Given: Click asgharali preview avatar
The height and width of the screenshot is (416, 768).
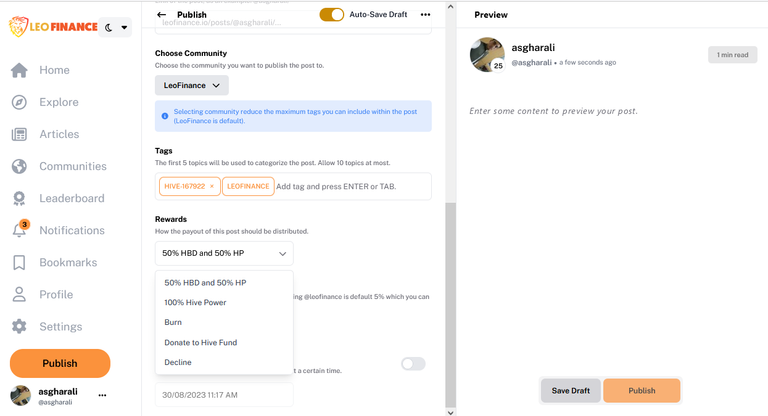Looking at the screenshot, I should (487, 54).
